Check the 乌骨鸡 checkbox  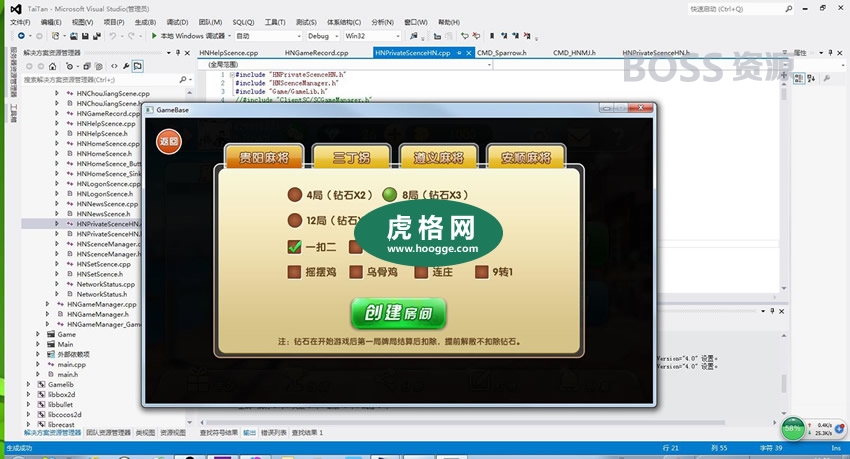coord(356,271)
